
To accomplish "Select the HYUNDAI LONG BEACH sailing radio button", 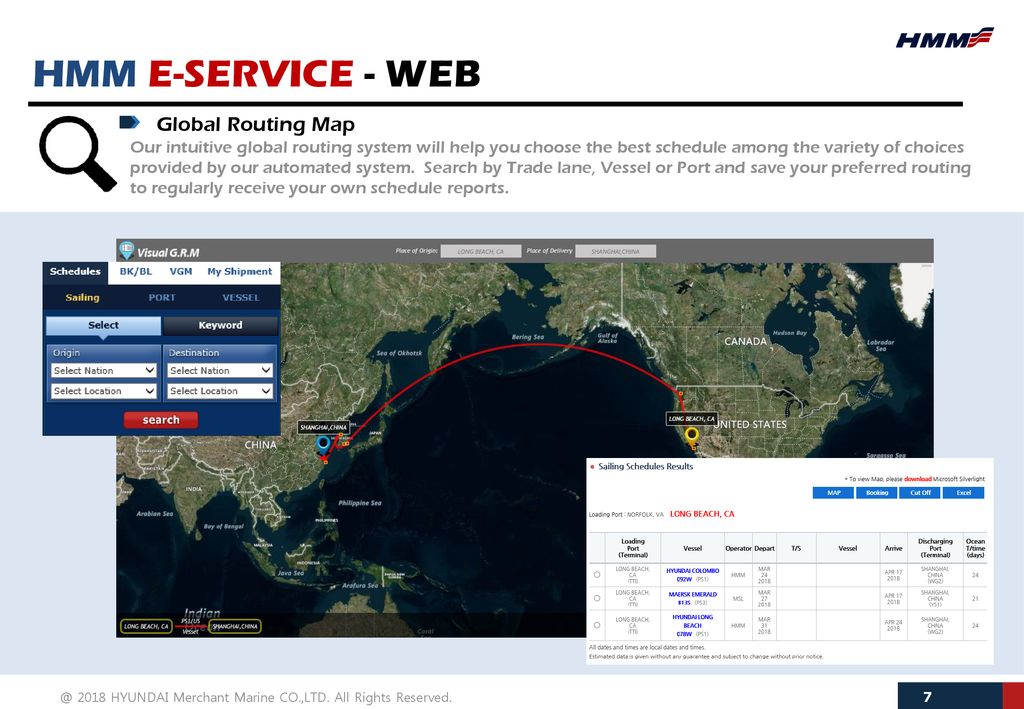I will tap(597, 625).
